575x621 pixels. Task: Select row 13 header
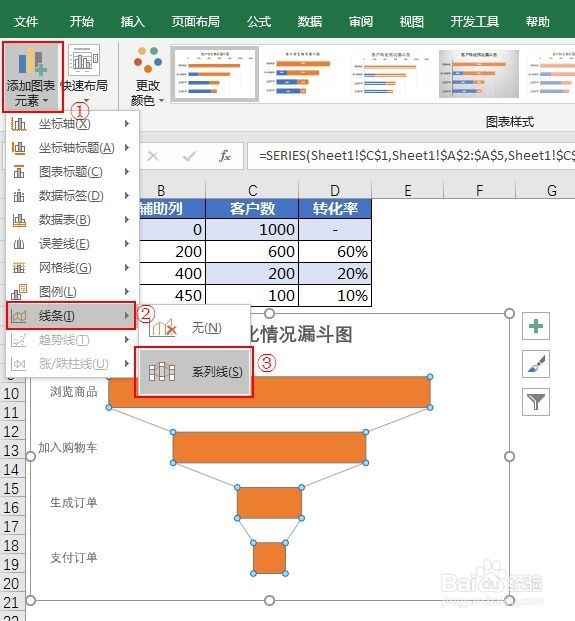(x=12, y=450)
